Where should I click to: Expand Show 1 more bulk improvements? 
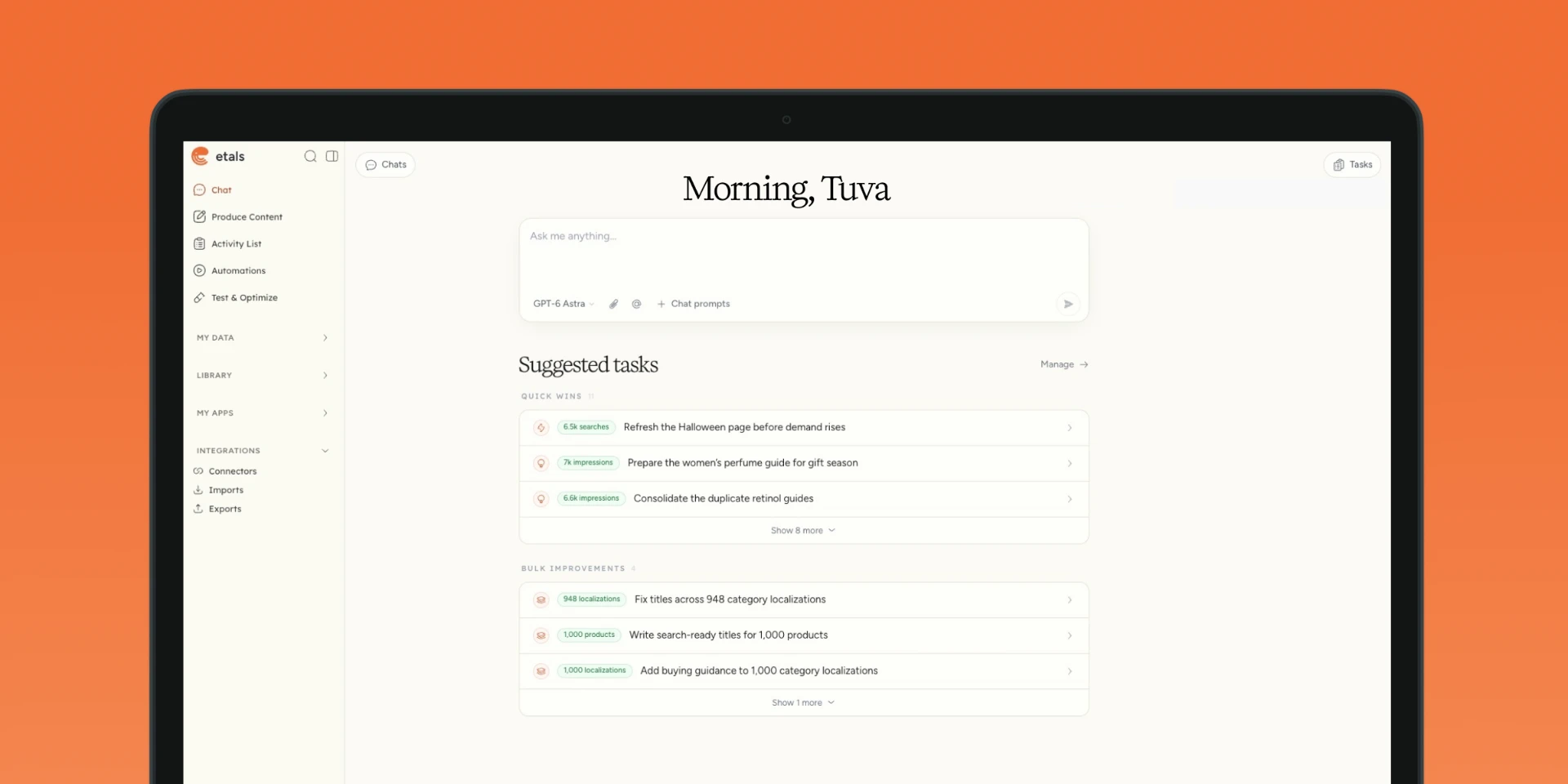coord(804,702)
